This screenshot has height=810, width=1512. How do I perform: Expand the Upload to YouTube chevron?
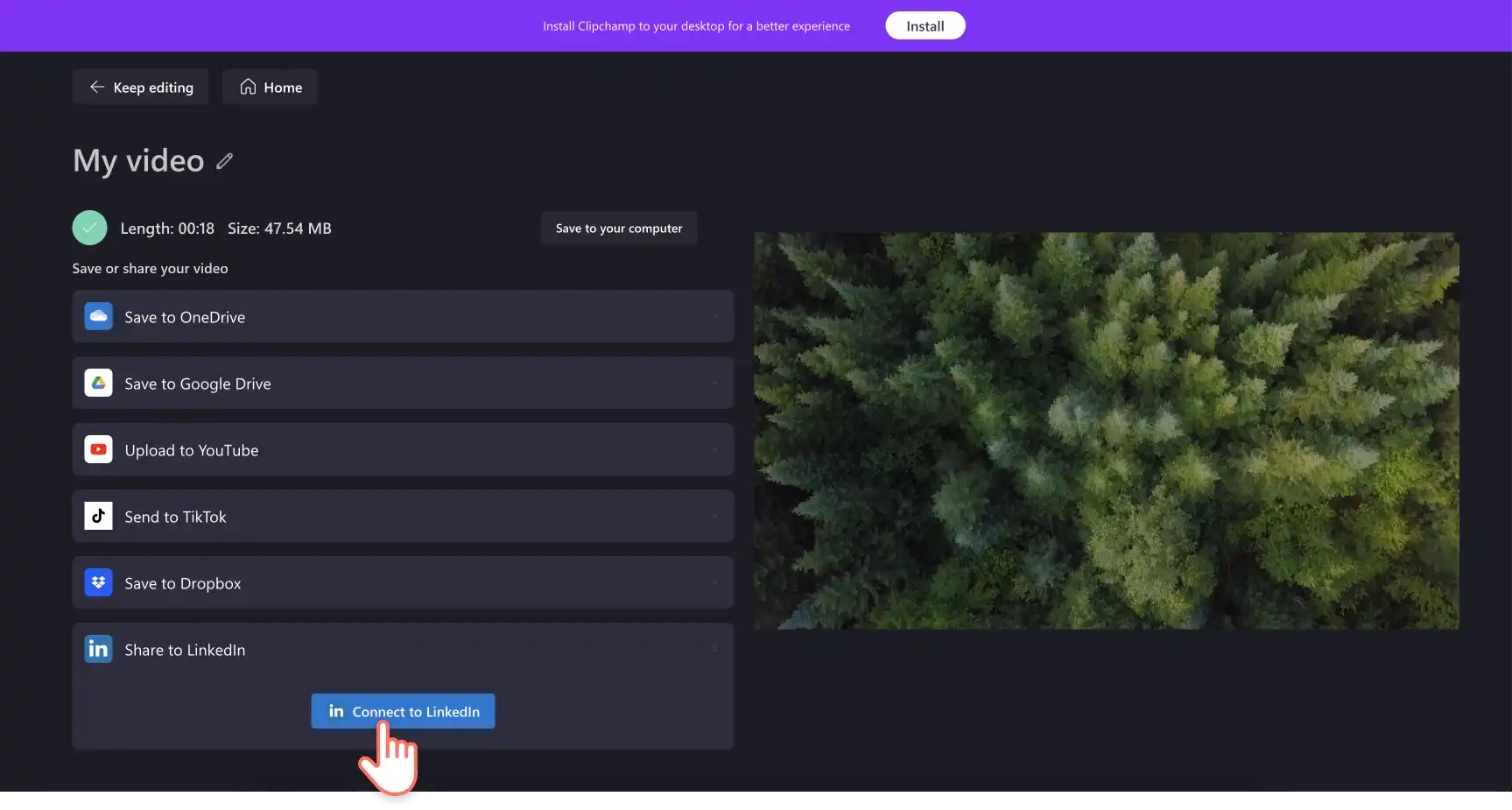[x=714, y=450]
